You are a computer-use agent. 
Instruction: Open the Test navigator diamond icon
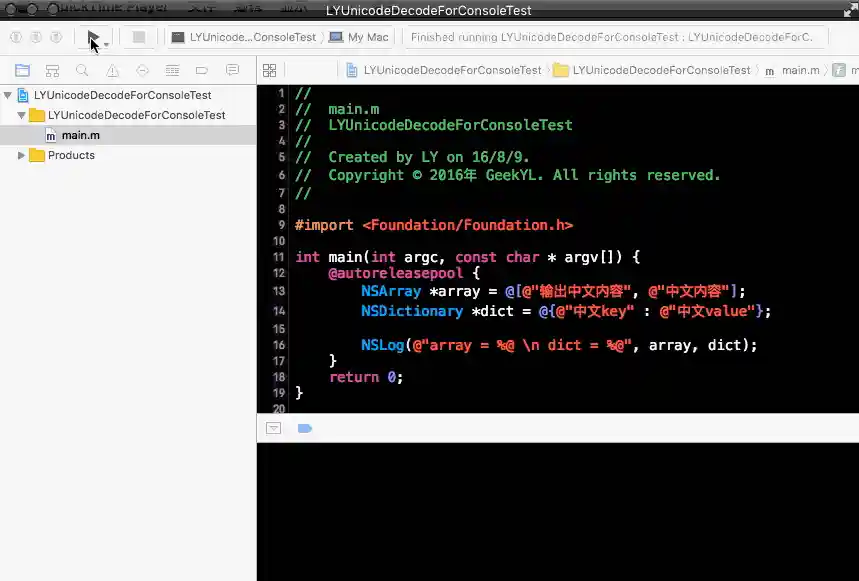[x=142, y=71]
